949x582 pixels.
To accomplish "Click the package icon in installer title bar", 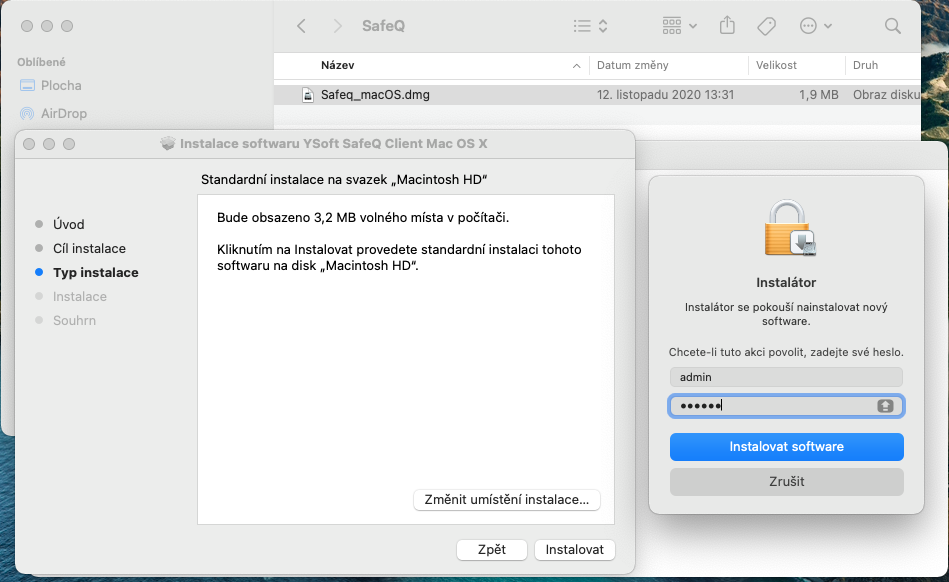I will point(168,143).
